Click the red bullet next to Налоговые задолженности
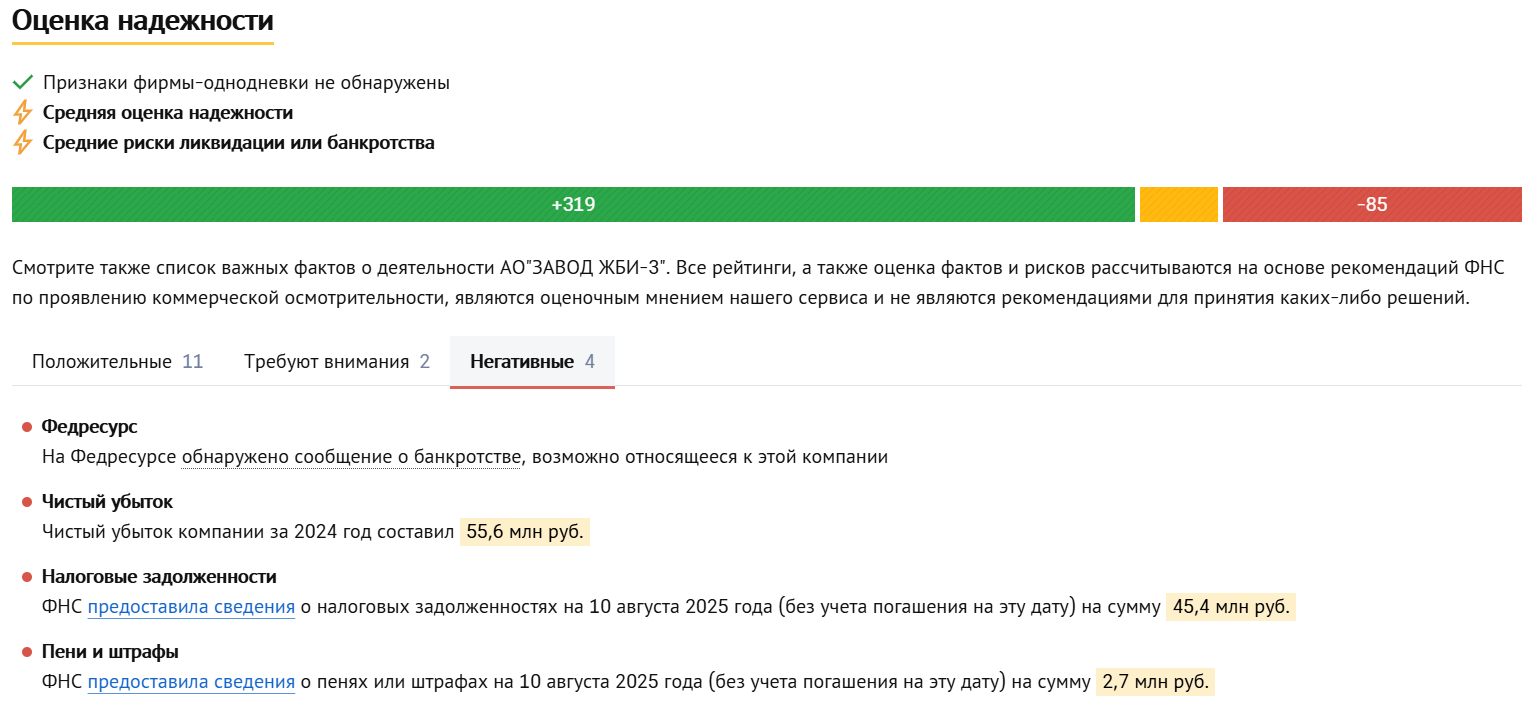Image resolution: width=1539 pixels, height=711 pixels. 27,578
